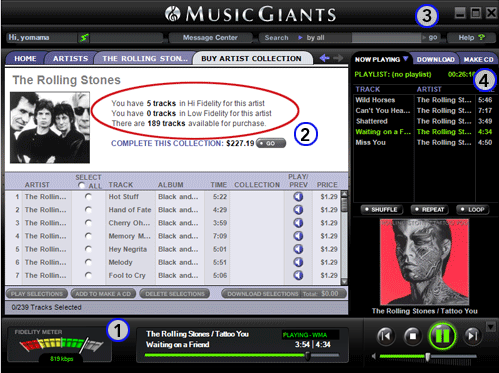499x373 pixels.
Task: Switch to the Artists tab
Action: [x=70, y=59]
